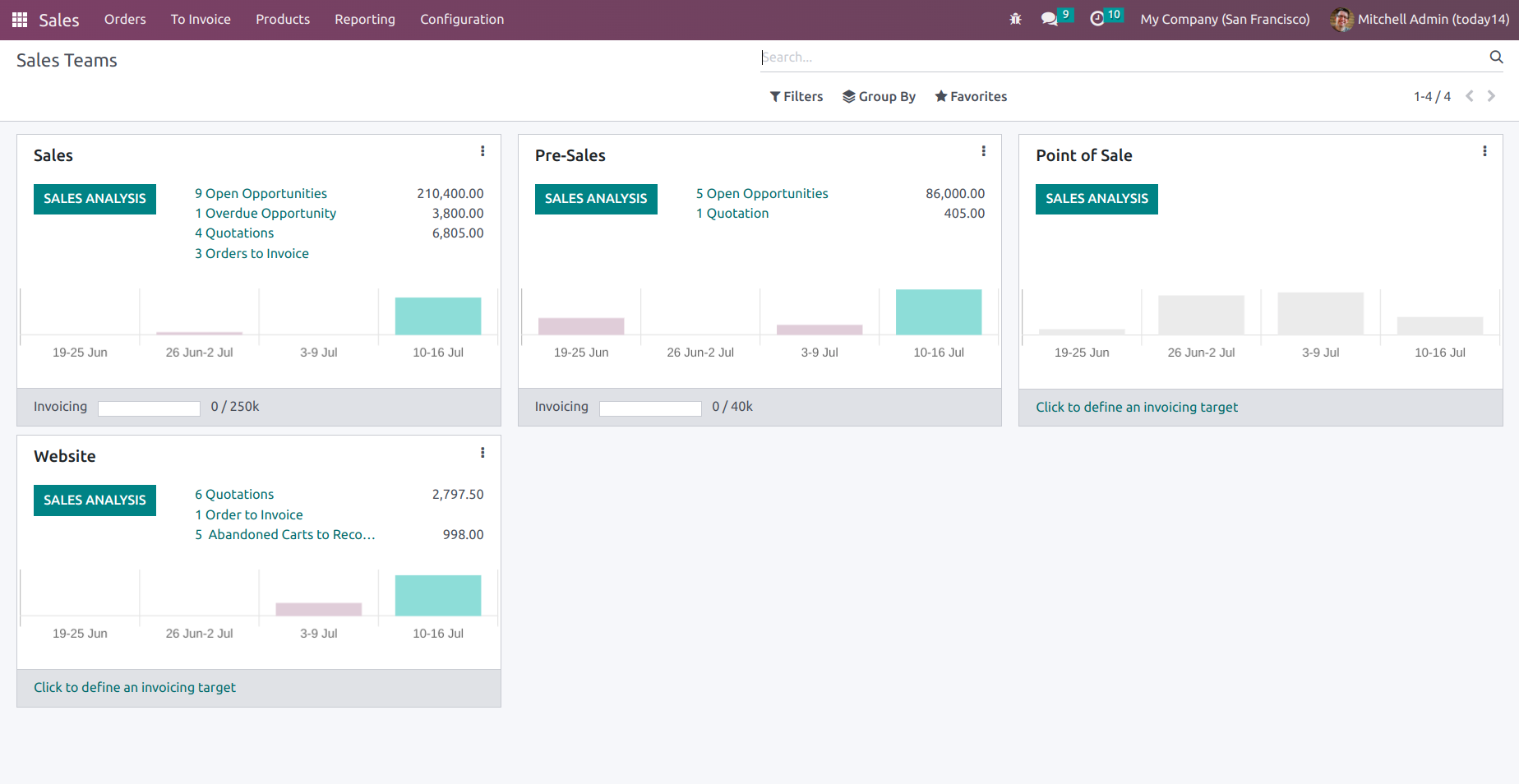Switch to the Reporting menu
1519x784 pixels.
(364, 19)
